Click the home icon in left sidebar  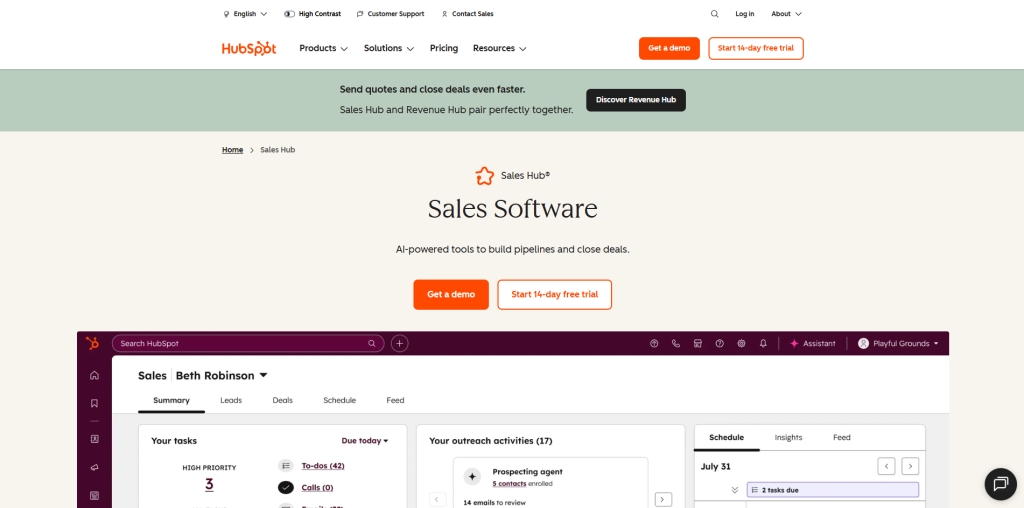[94, 375]
